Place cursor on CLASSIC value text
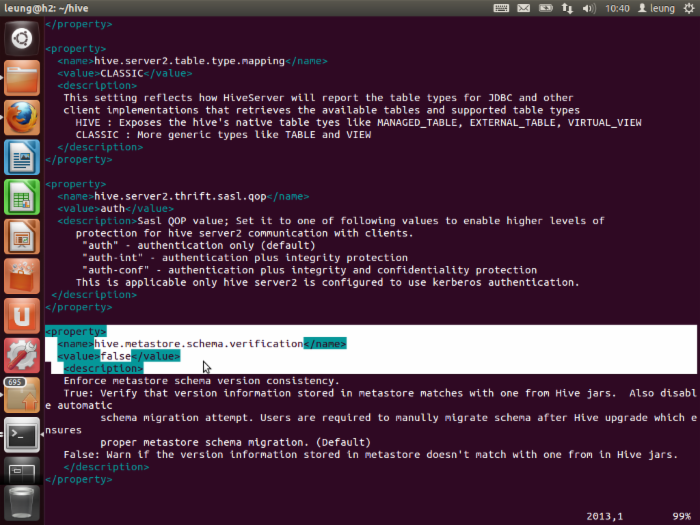Image resolution: width=700 pixels, height=525 pixels. (x=121, y=73)
